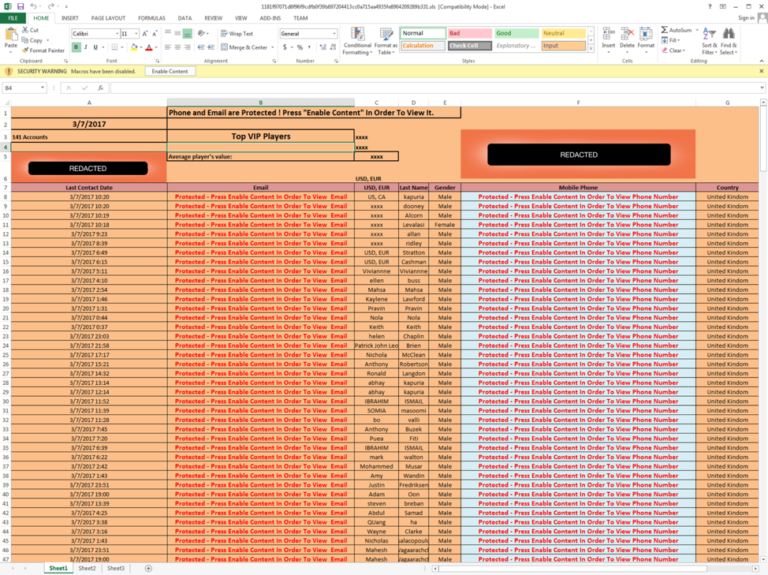
Task: Click the Sign in link
Action: click(x=745, y=18)
